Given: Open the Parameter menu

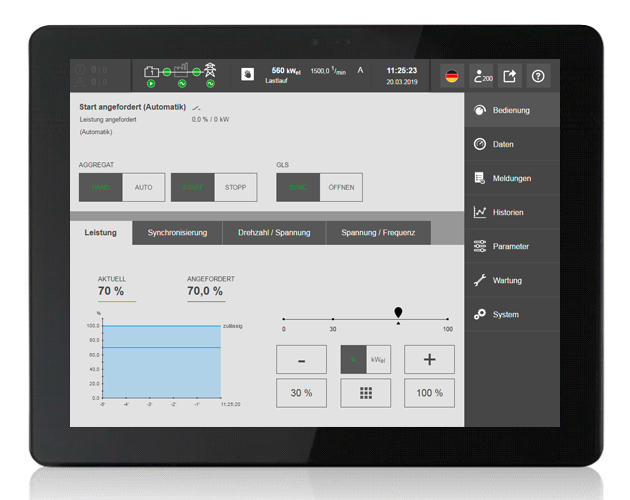Looking at the screenshot, I should (x=512, y=246).
